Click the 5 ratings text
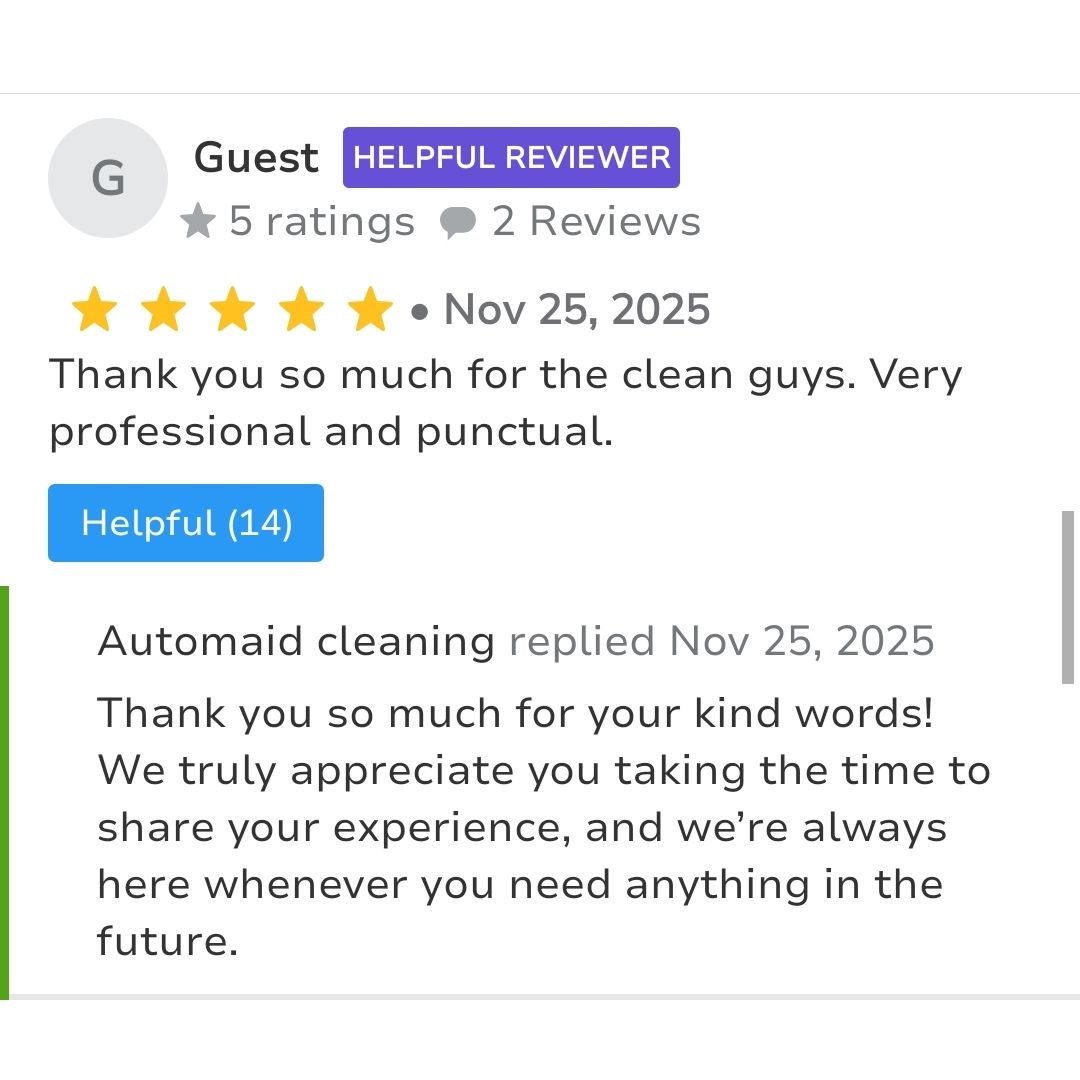 click(321, 222)
